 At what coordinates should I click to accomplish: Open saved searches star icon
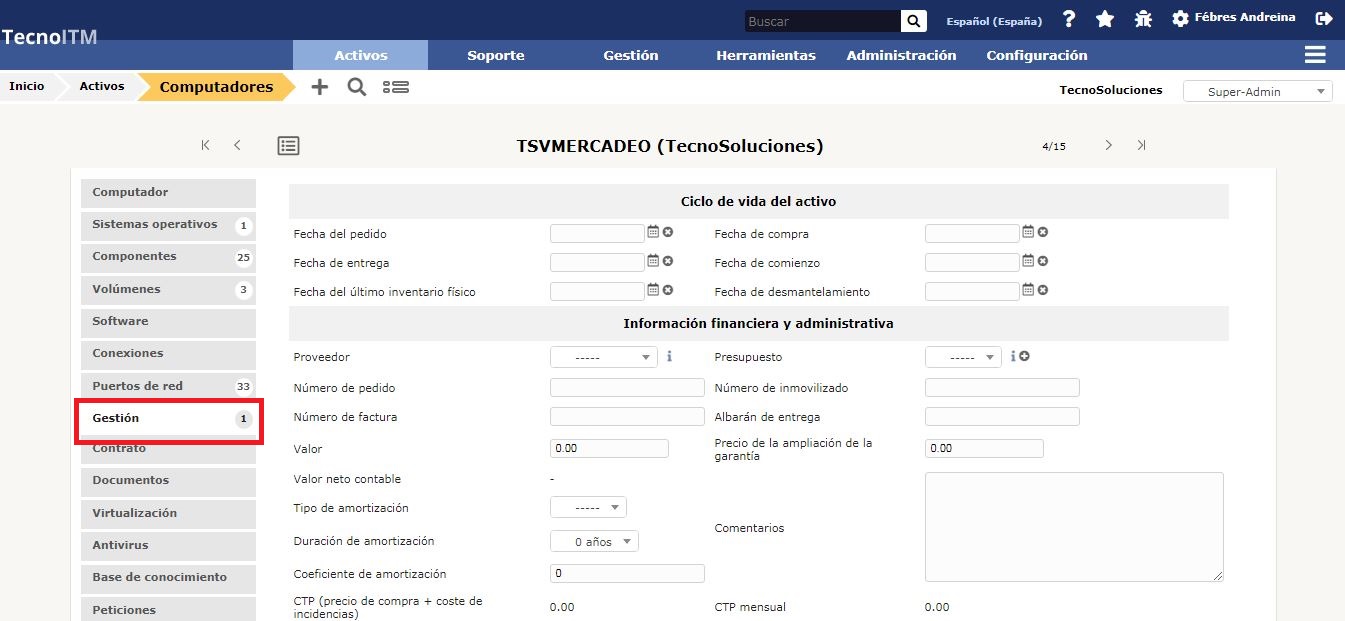(1105, 19)
